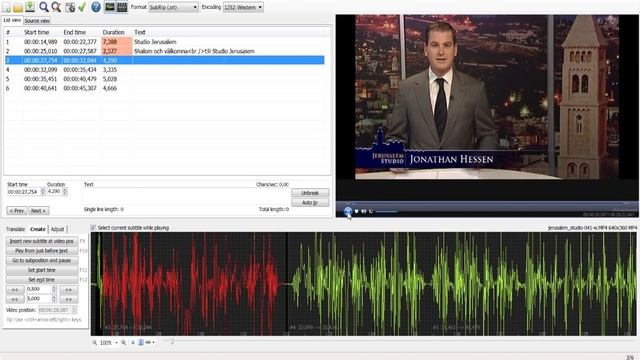Select subtitle row 'Studio Jerusalem'
This screenshot has width=640, height=360.
pos(164,42)
